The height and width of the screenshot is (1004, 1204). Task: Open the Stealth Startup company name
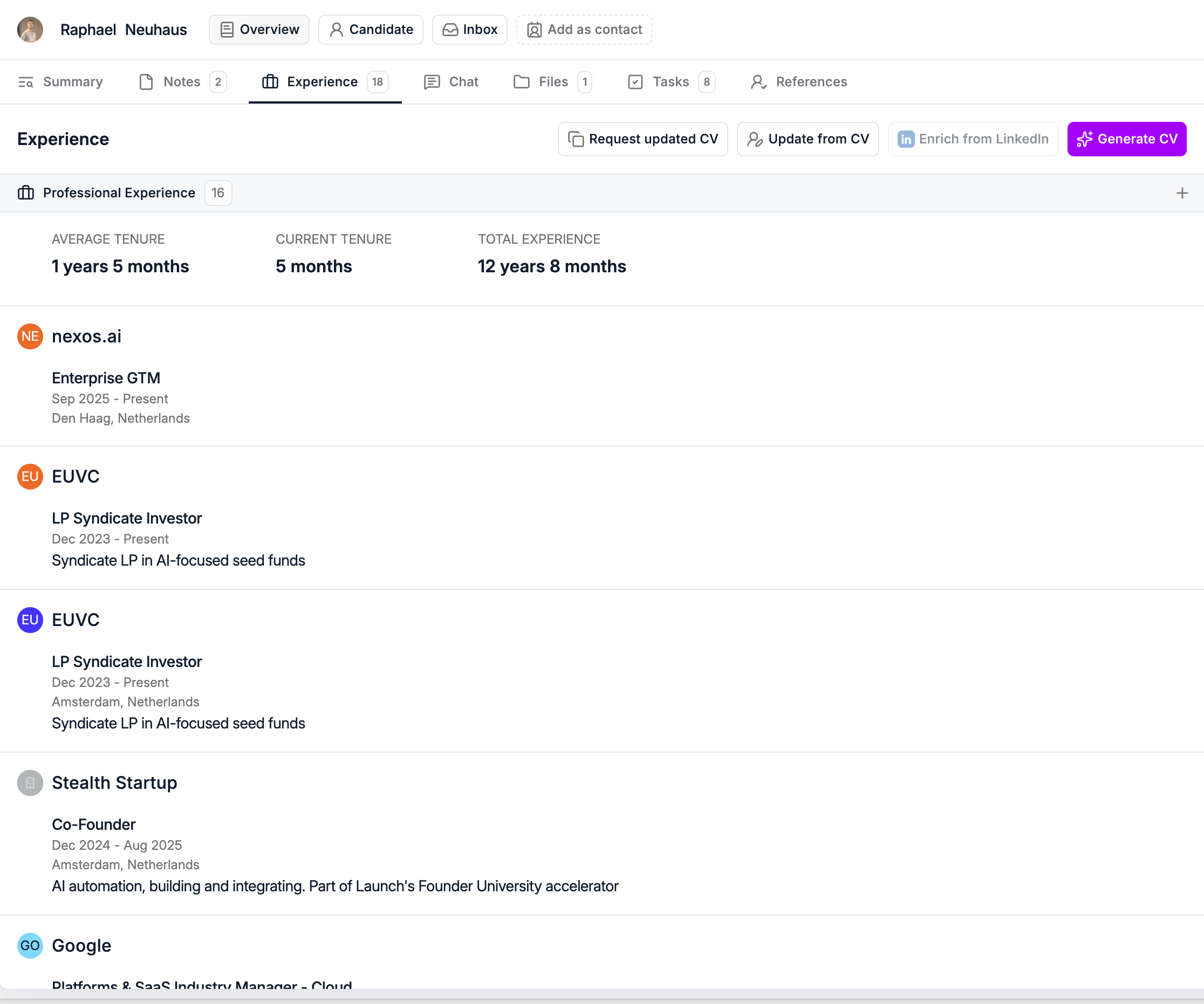[115, 783]
